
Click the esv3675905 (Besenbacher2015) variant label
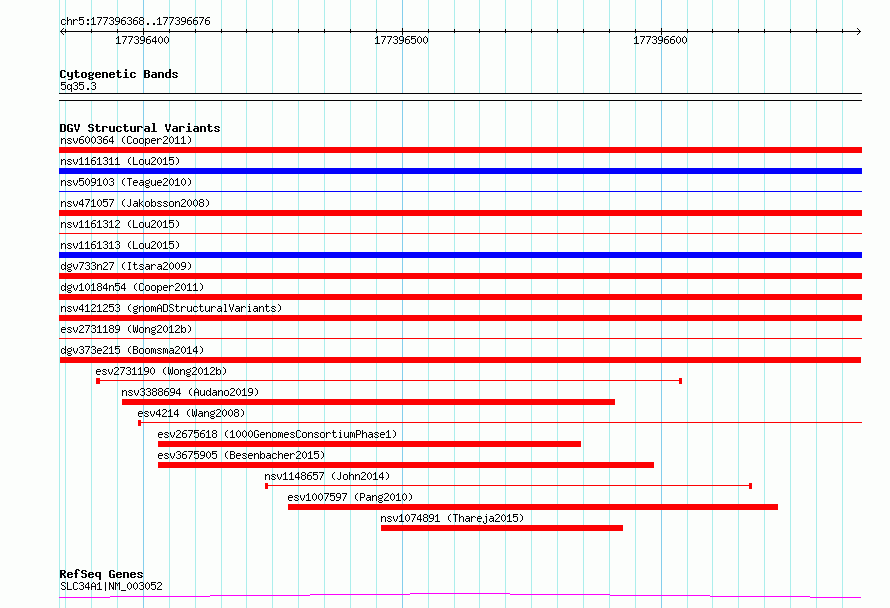[x=241, y=455]
